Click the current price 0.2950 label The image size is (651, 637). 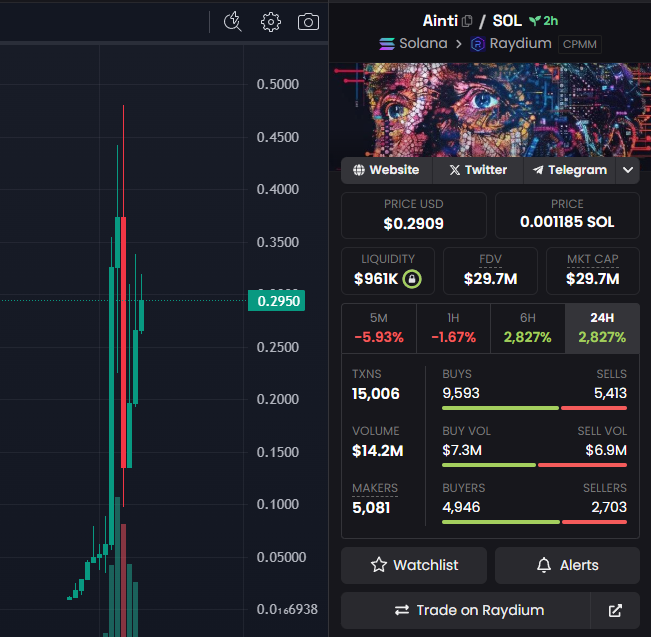coord(277,301)
